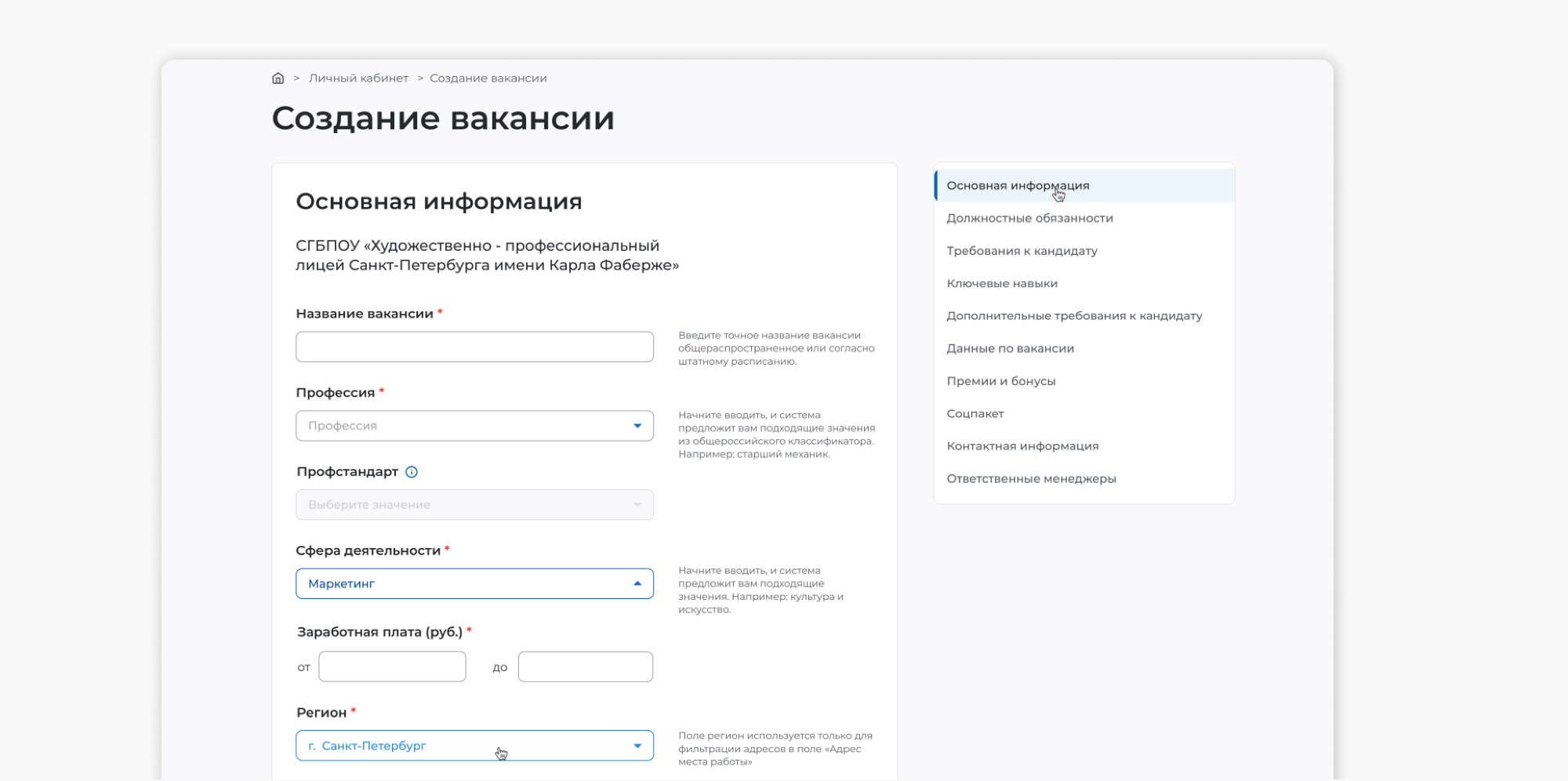Screen dimensions: 1568x781
Task: Open the disabled Профстандарт dropdown arrow
Action: coord(637,505)
